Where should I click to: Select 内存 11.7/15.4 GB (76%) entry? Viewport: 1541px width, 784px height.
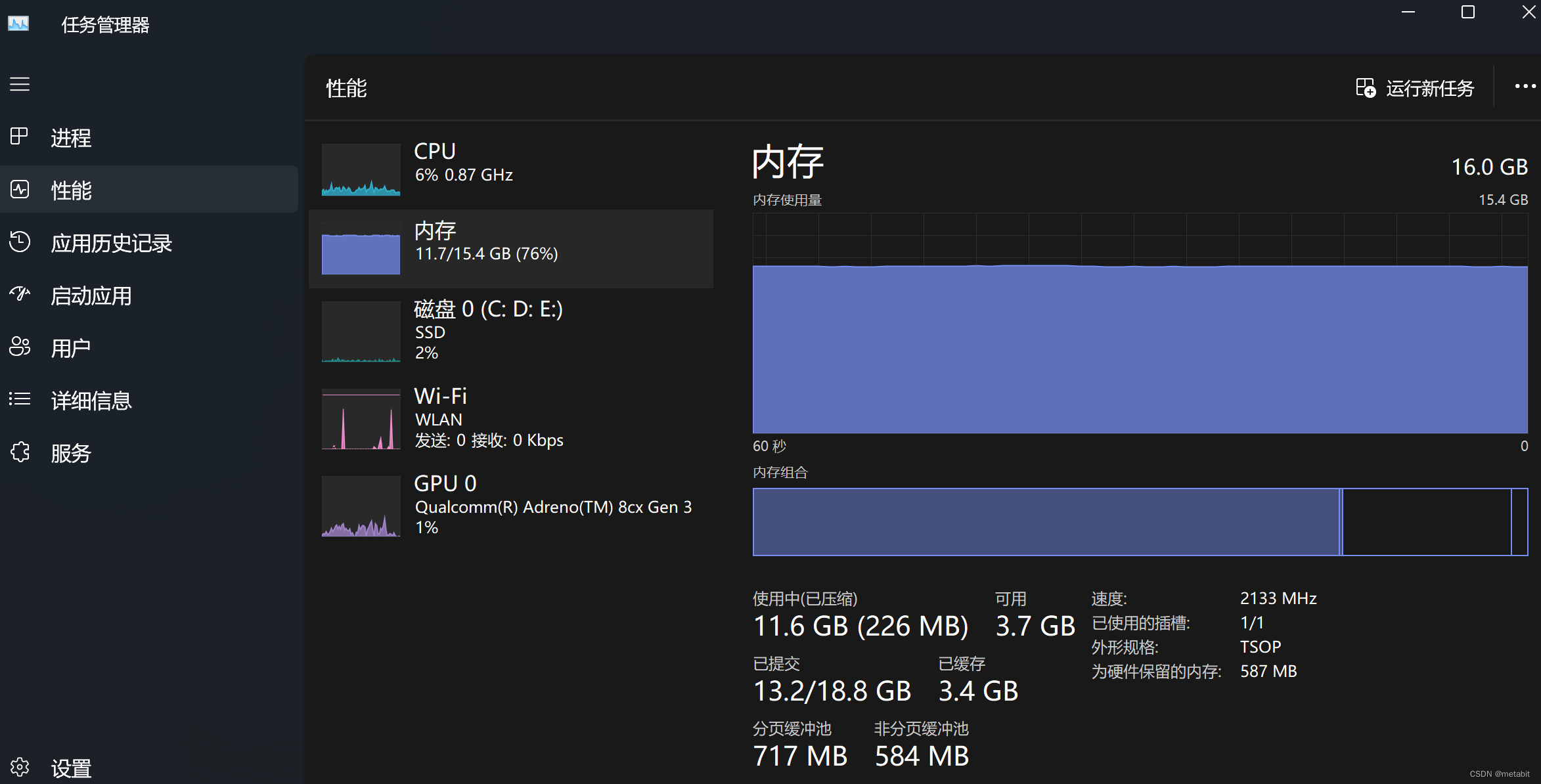point(511,248)
